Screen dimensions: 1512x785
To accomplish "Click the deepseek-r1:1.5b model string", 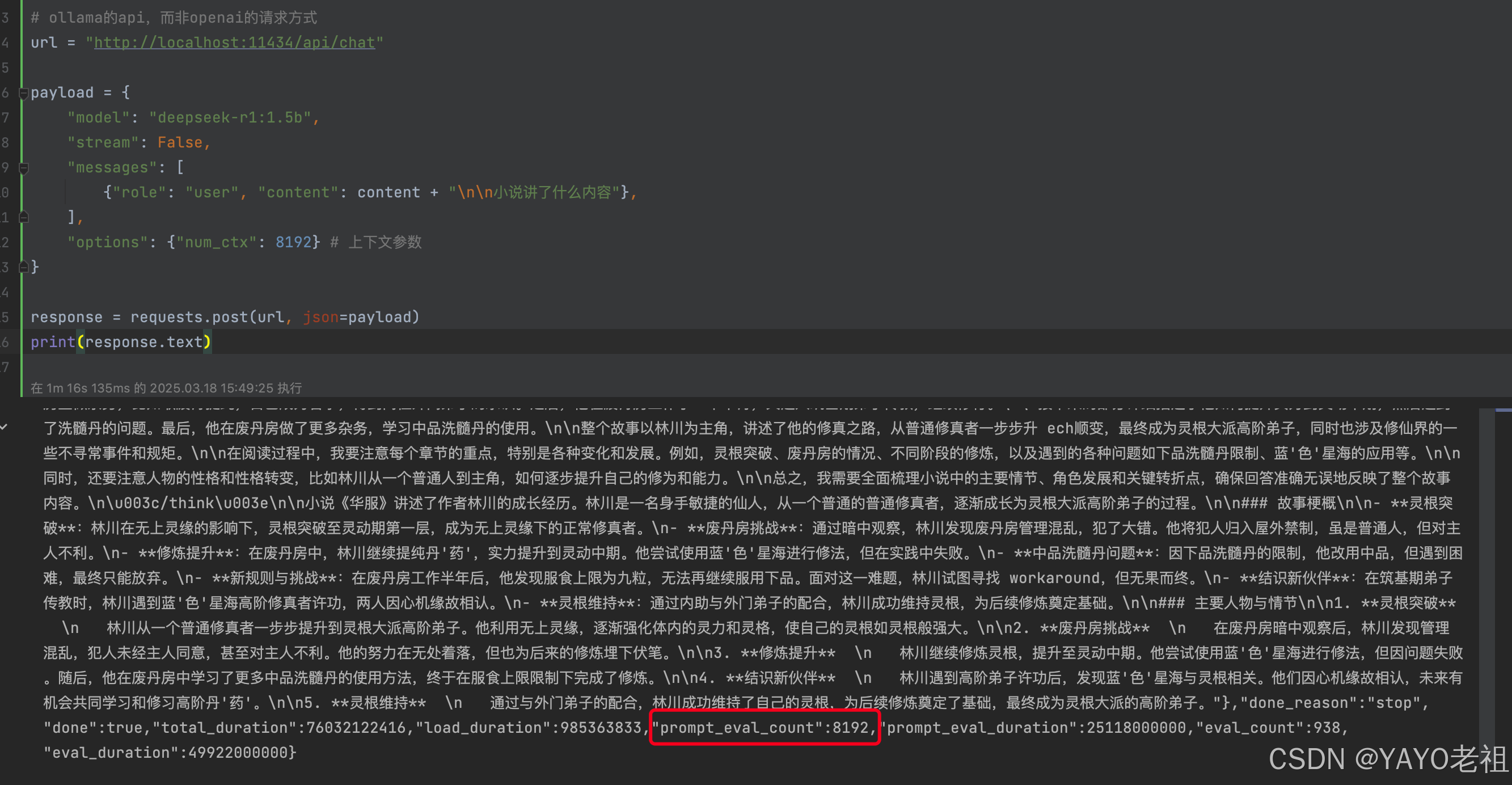I will click(x=230, y=117).
